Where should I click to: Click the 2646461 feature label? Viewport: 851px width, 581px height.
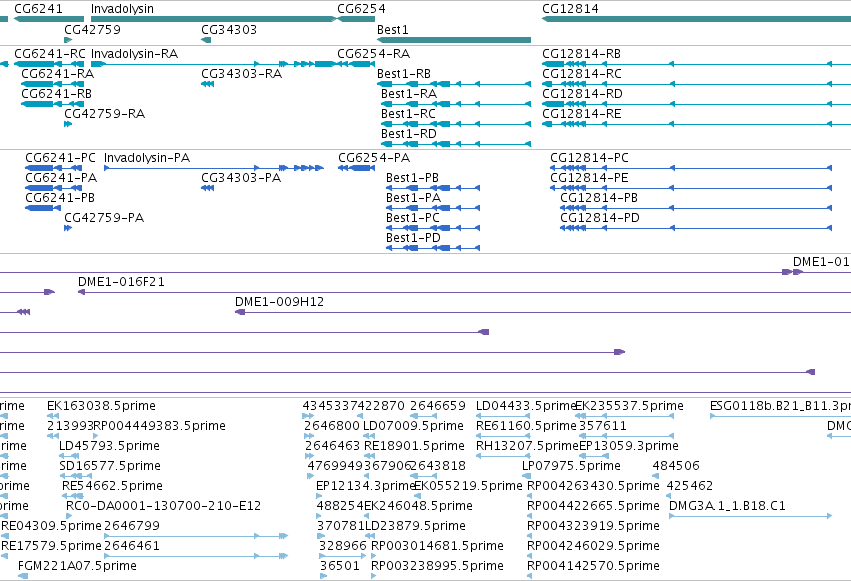132,546
